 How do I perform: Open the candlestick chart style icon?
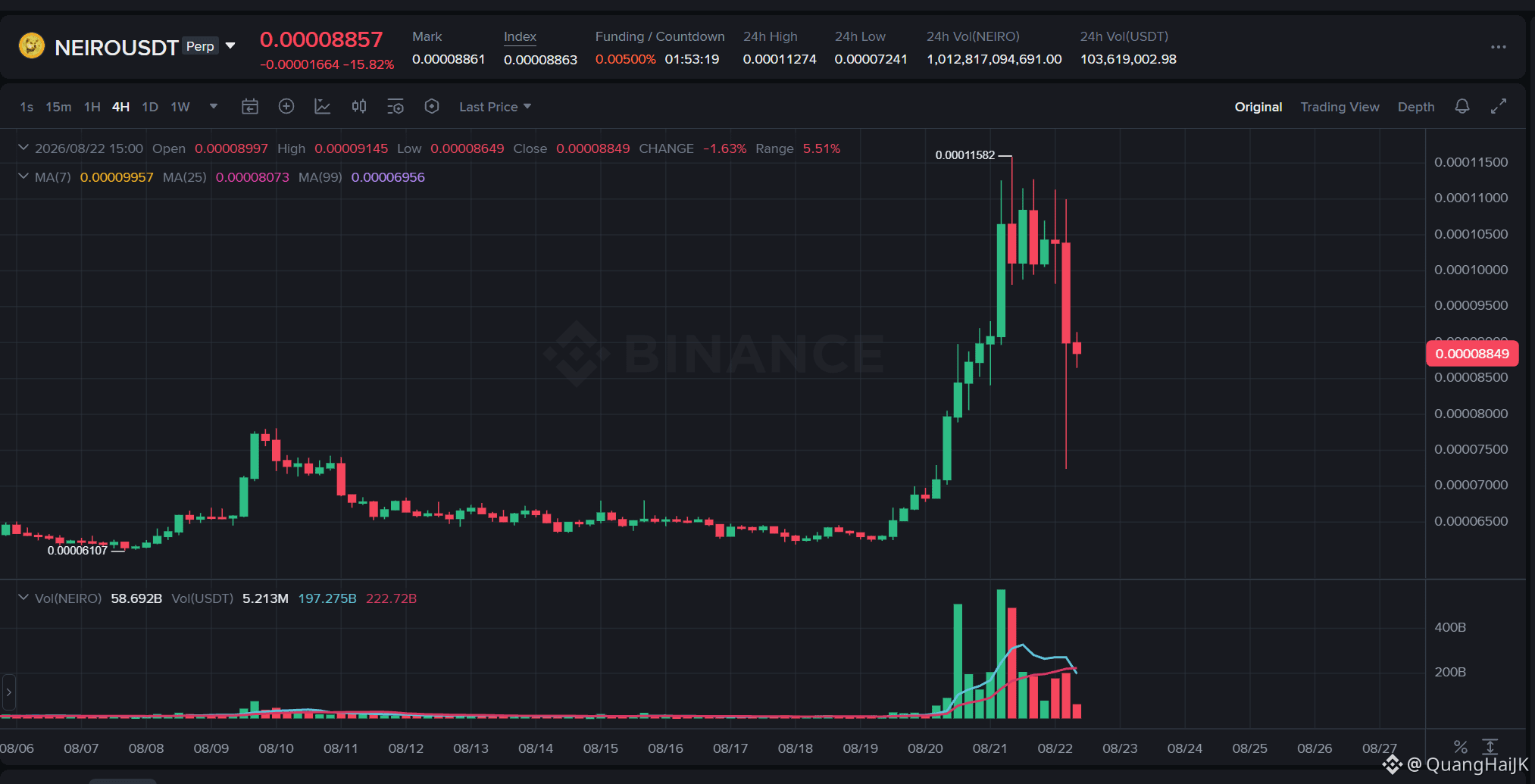(x=359, y=107)
